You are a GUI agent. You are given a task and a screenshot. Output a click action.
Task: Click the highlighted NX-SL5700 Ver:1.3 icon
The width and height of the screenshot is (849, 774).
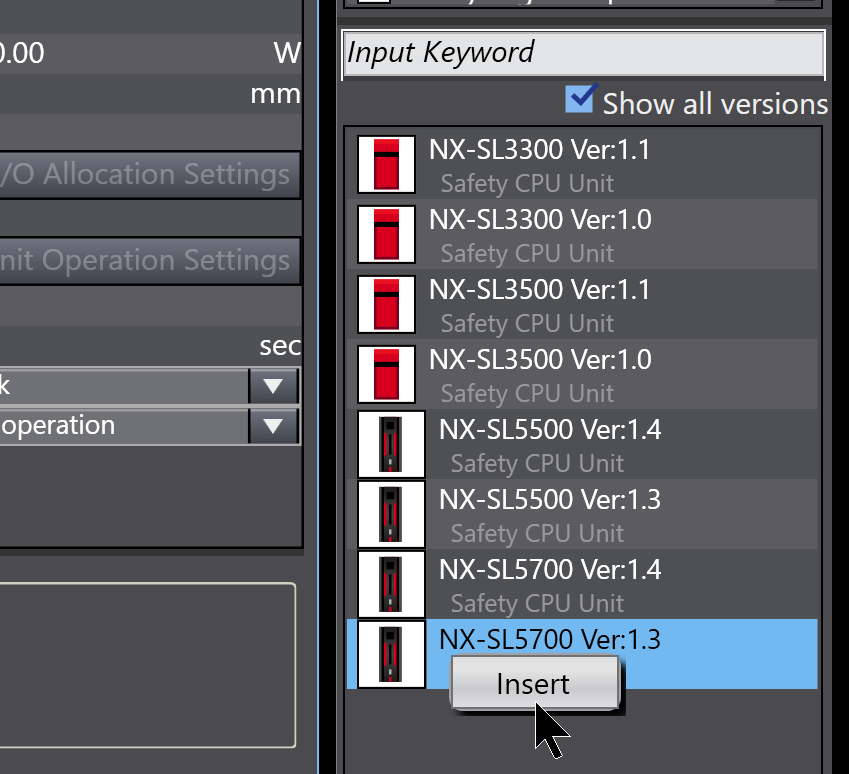point(391,654)
